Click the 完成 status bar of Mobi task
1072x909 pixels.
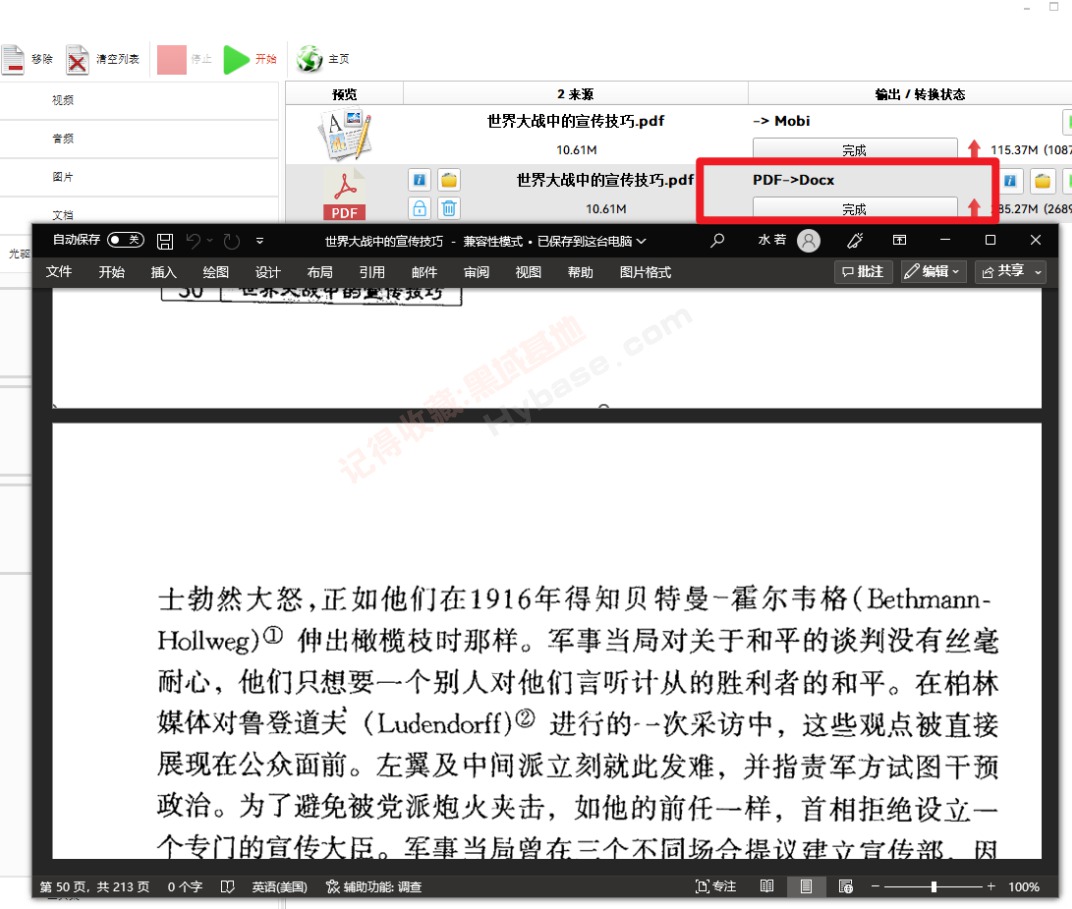(855, 150)
